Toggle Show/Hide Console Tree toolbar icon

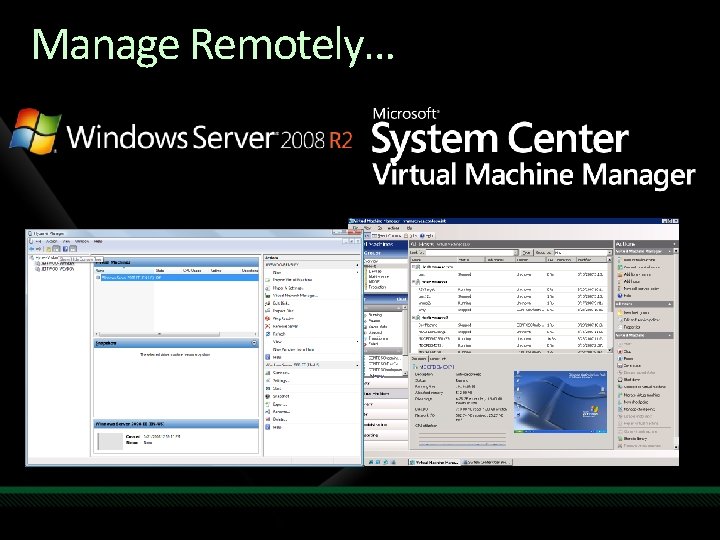pyautogui.click(x=56, y=249)
